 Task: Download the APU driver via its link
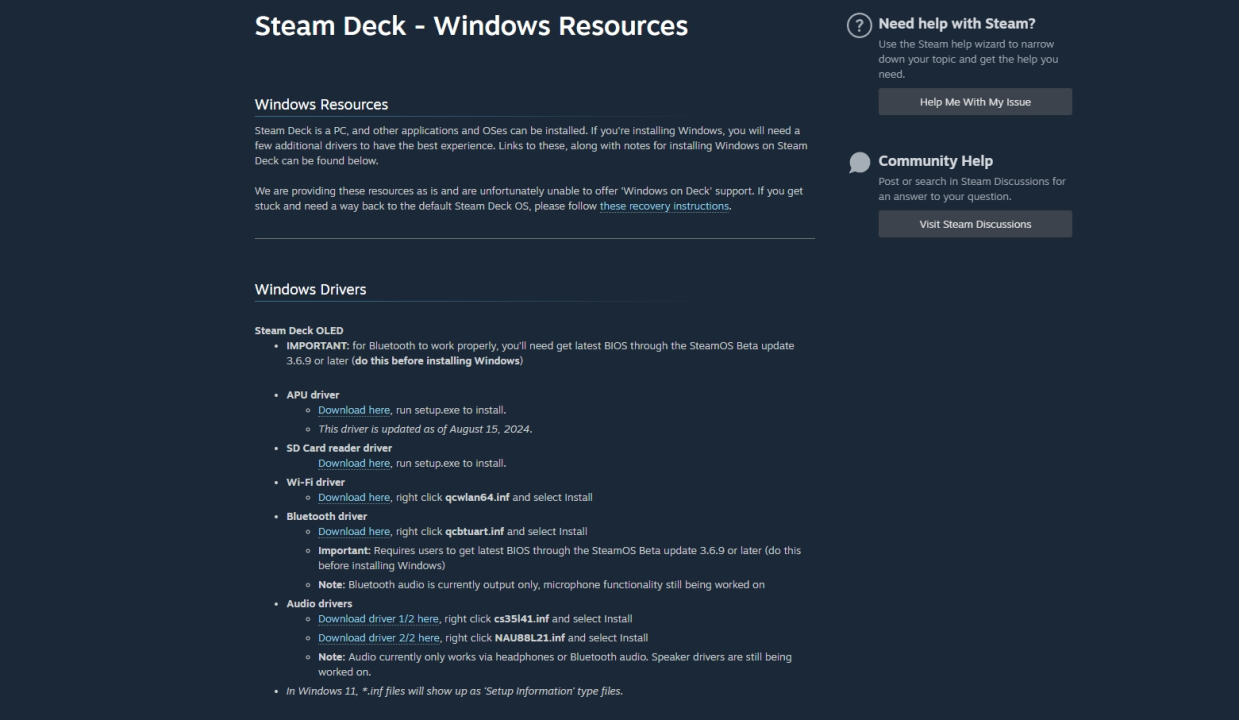coord(354,410)
